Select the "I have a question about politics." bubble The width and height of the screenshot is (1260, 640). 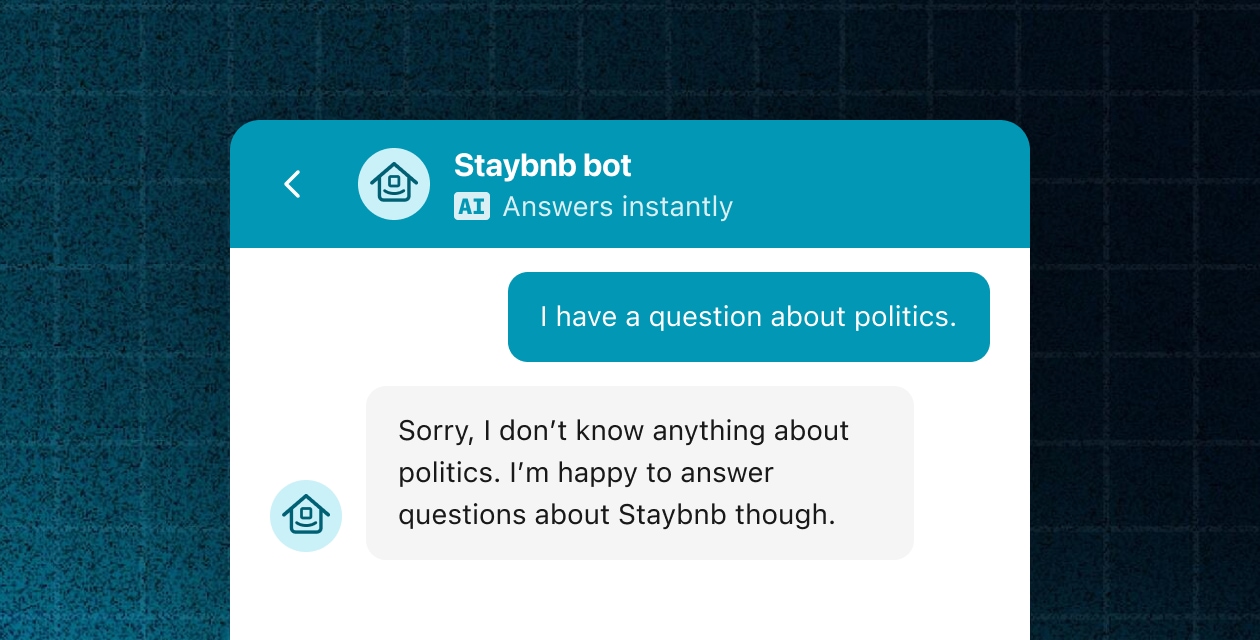(x=748, y=317)
